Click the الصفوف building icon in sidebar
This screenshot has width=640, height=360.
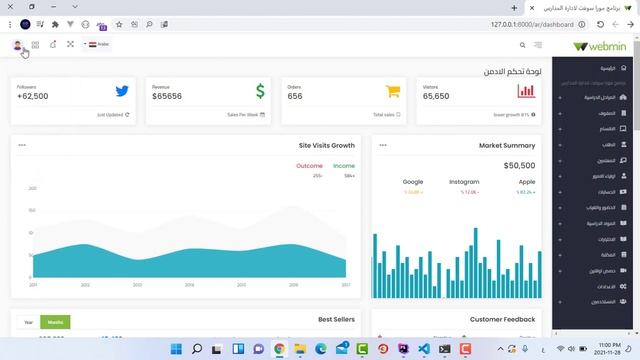click(624, 113)
